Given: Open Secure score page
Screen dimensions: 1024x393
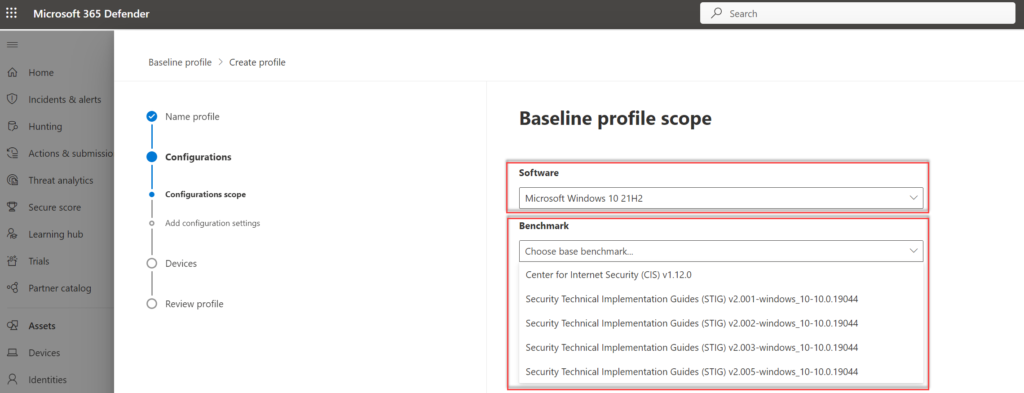Looking at the screenshot, I should click(x=55, y=208).
